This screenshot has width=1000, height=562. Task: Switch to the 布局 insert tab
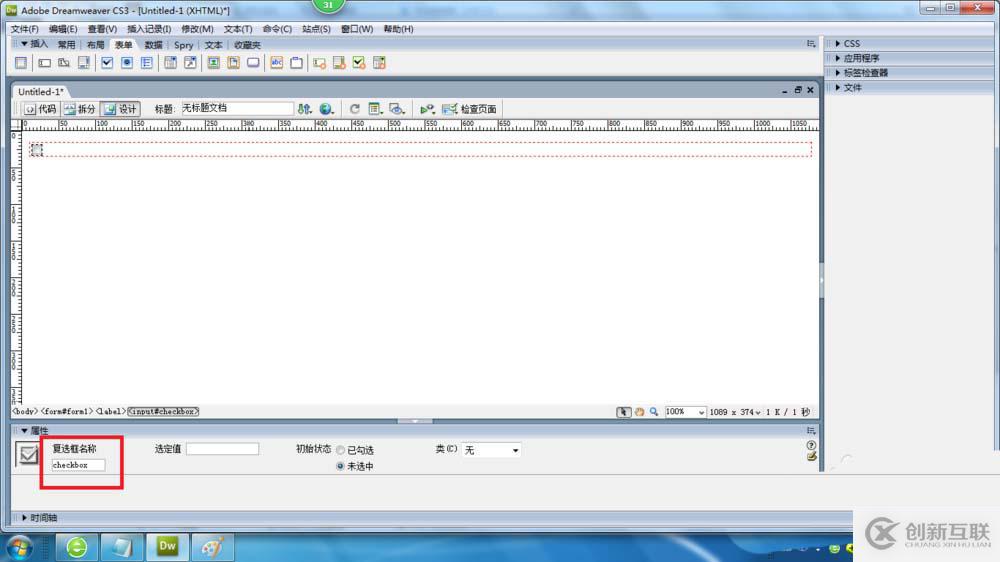pos(95,45)
